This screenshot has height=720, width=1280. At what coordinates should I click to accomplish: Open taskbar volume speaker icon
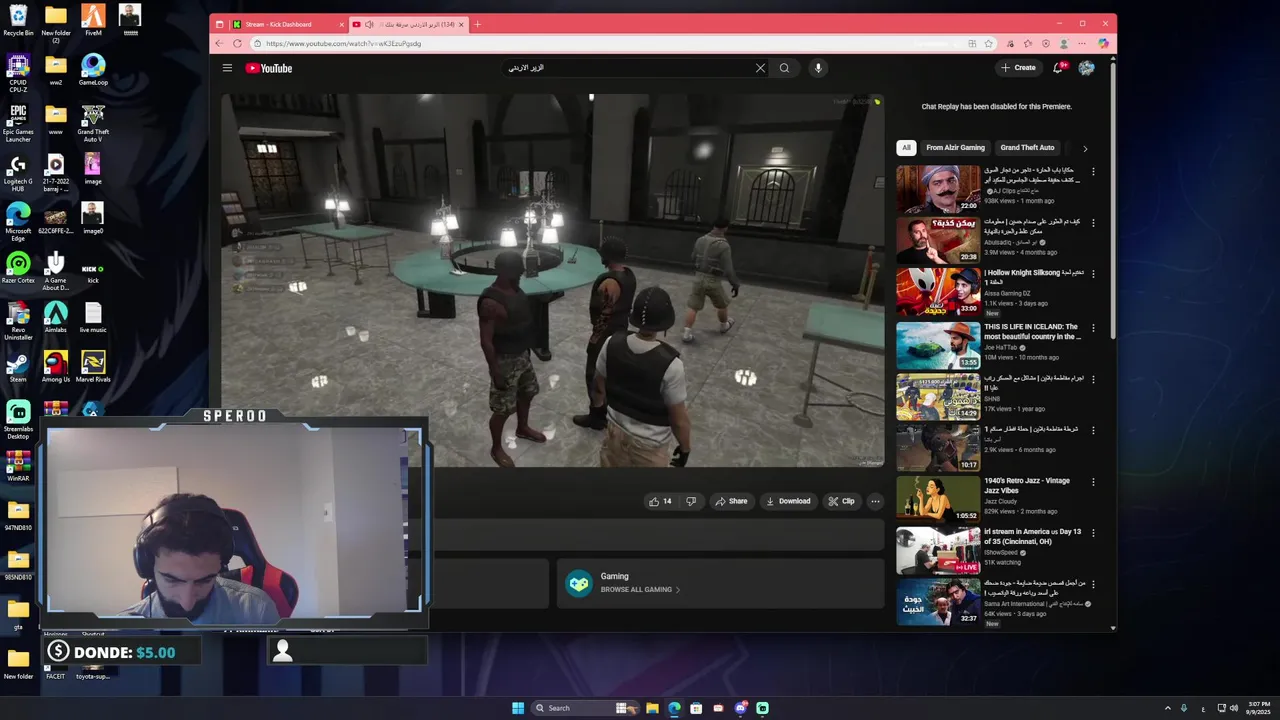(1234, 708)
